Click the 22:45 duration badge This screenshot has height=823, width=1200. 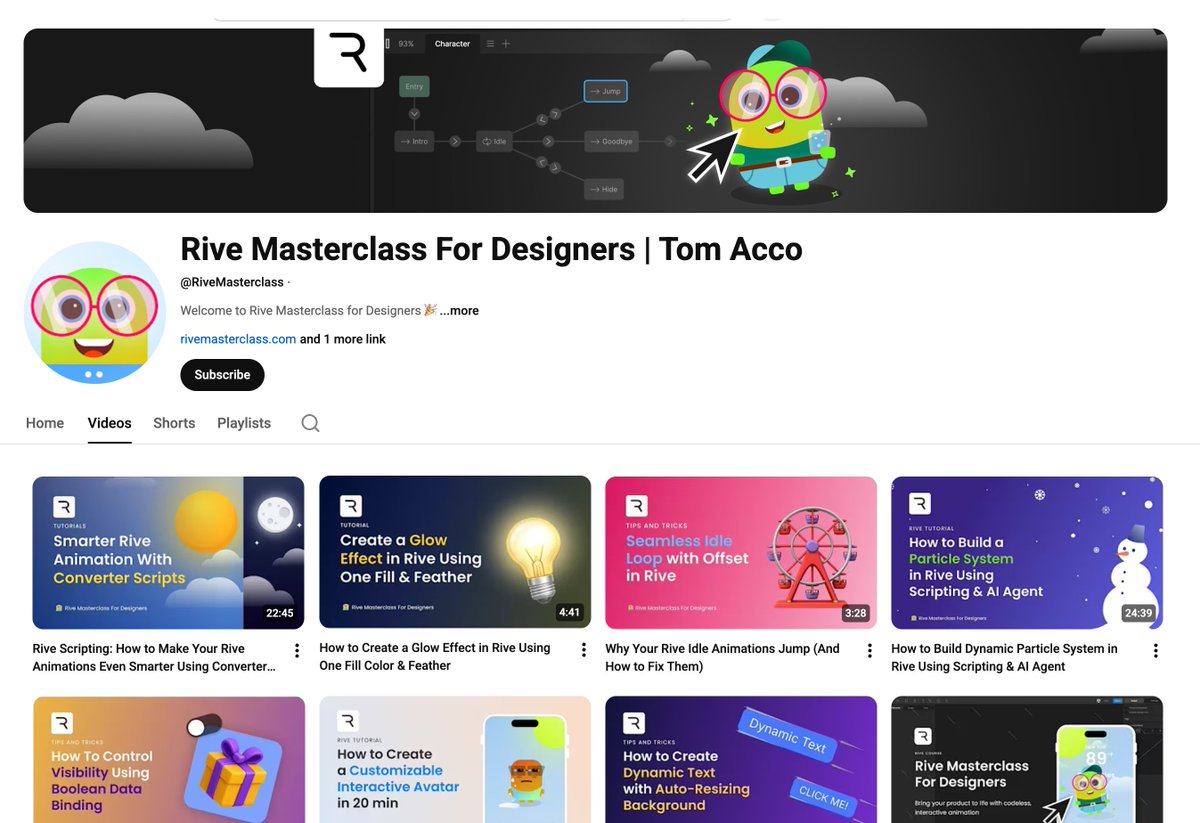[279, 613]
